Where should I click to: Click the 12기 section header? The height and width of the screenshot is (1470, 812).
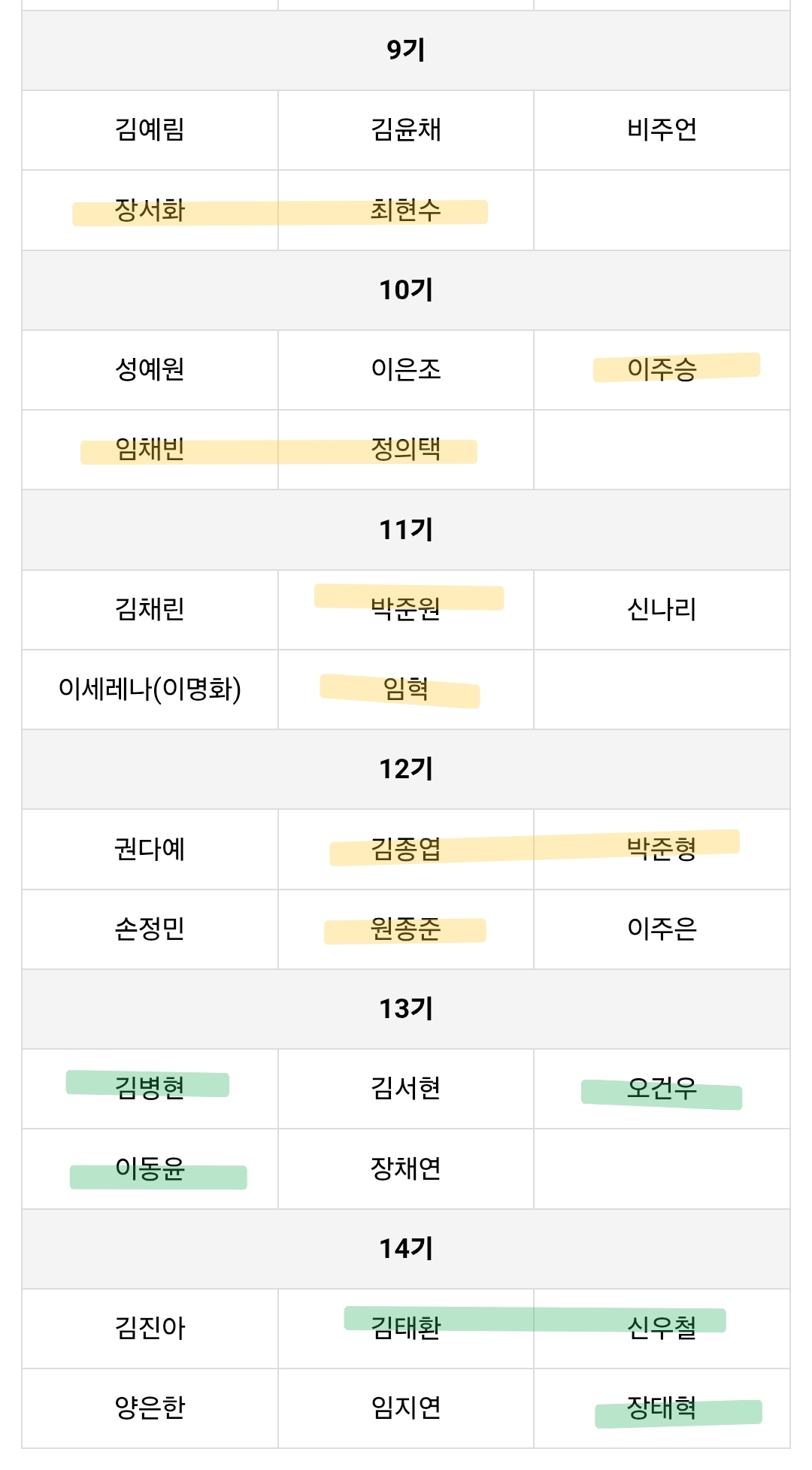(x=406, y=769)
